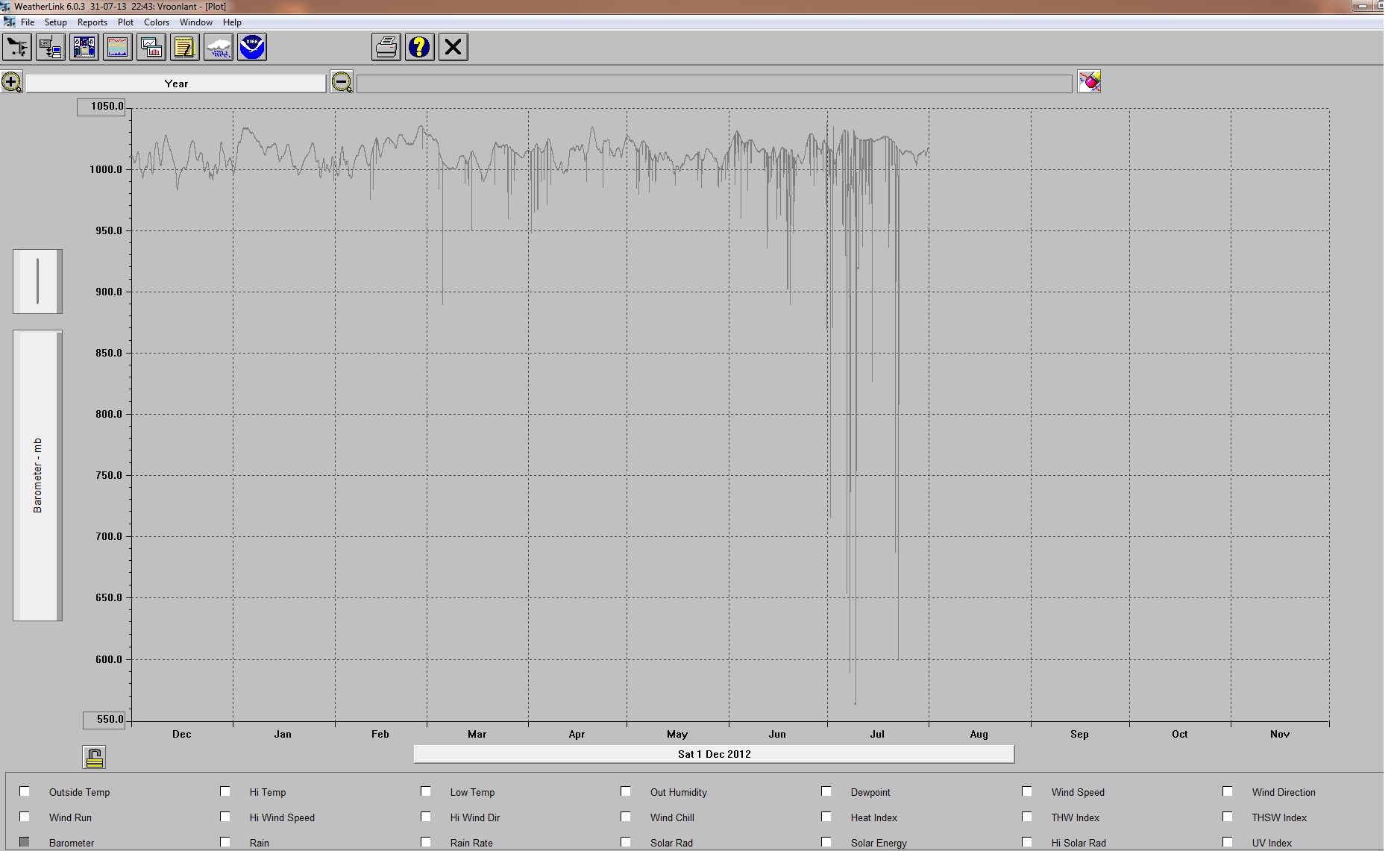Uncheck the Barometer checkbox

25,842
